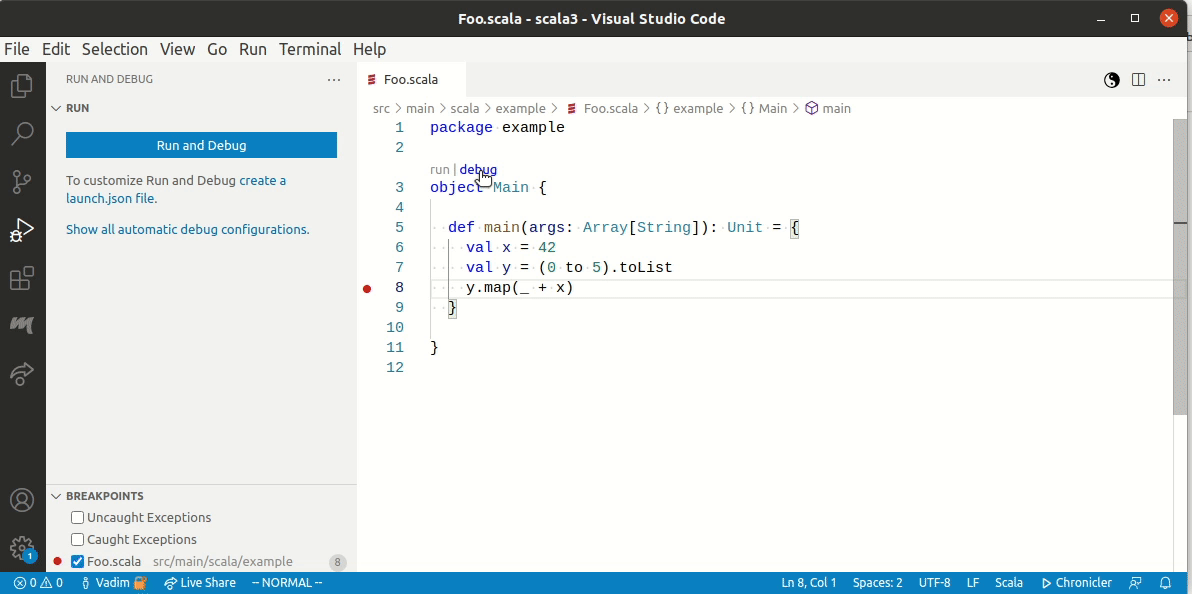1192x594 pixels.
Task: Click line number 5 in gutter
Action: click(399, 227)
